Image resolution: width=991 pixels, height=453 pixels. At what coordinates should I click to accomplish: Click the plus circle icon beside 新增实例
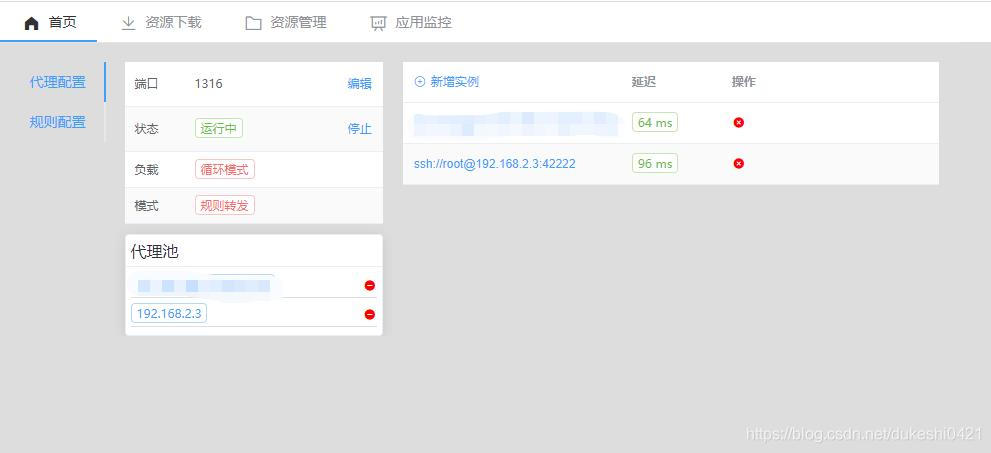coord(420,82)
